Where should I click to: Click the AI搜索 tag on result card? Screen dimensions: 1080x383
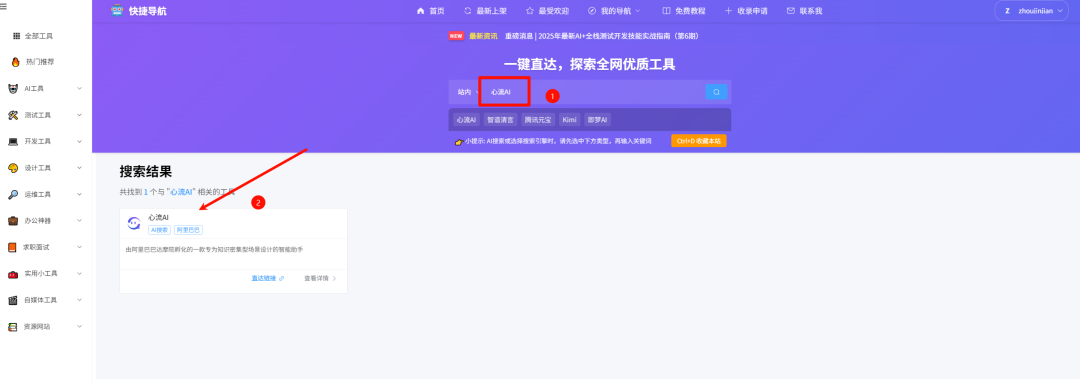pyautogui.click(x=159, y=230)
